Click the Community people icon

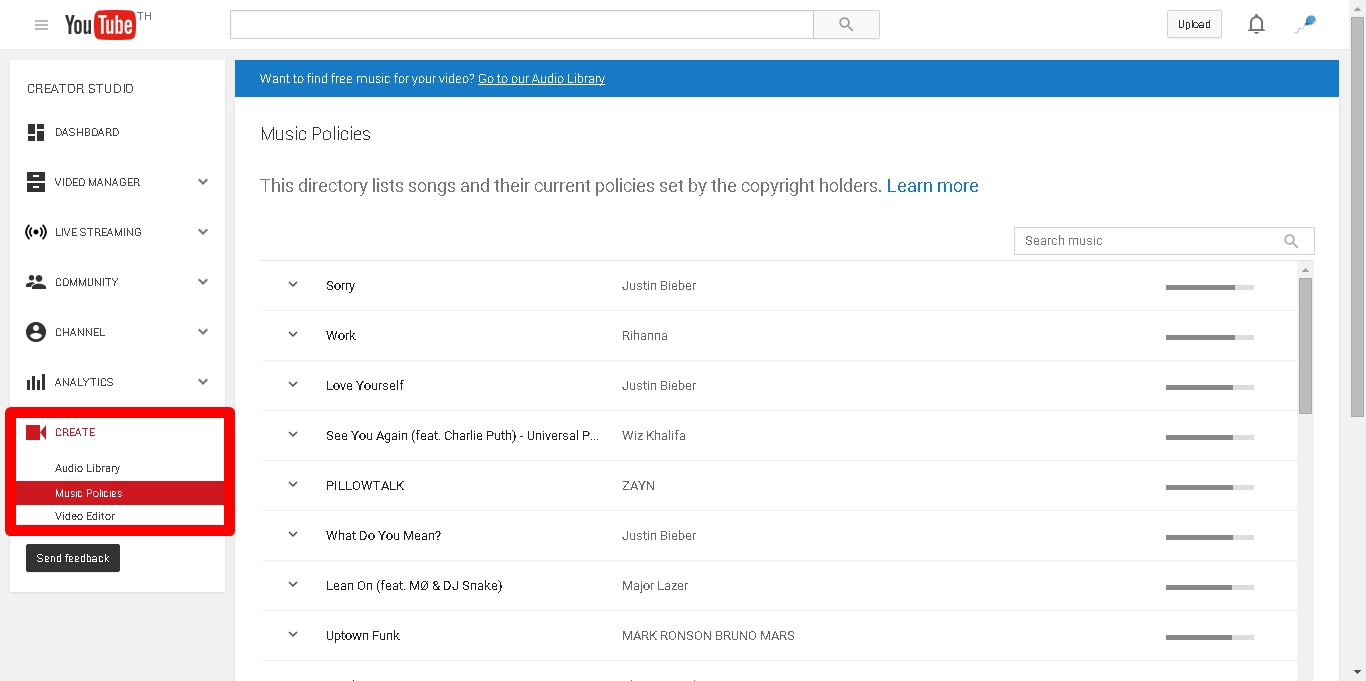tap(36, 282)
